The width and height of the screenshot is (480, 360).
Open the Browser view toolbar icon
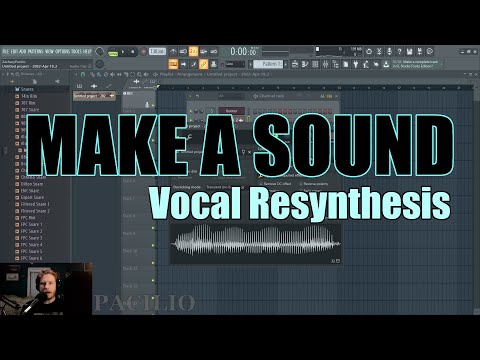336,64
